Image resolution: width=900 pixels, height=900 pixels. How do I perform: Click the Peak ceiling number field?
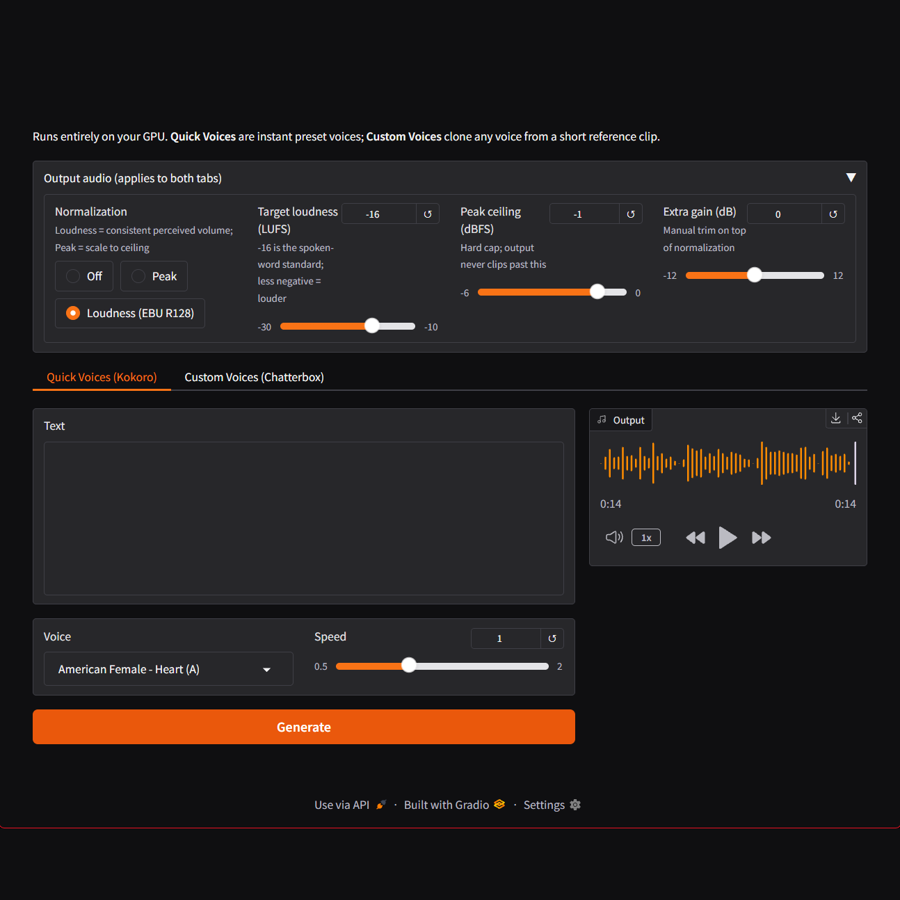click(x=584, y=214)
